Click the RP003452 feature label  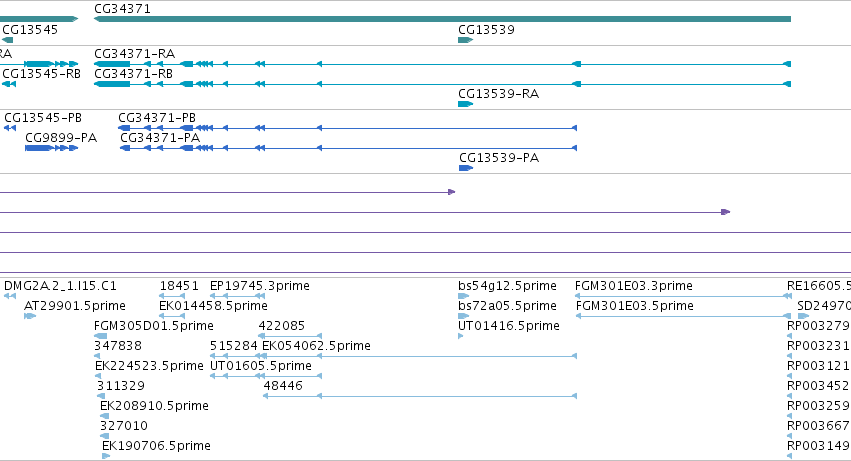click(818, 386)
